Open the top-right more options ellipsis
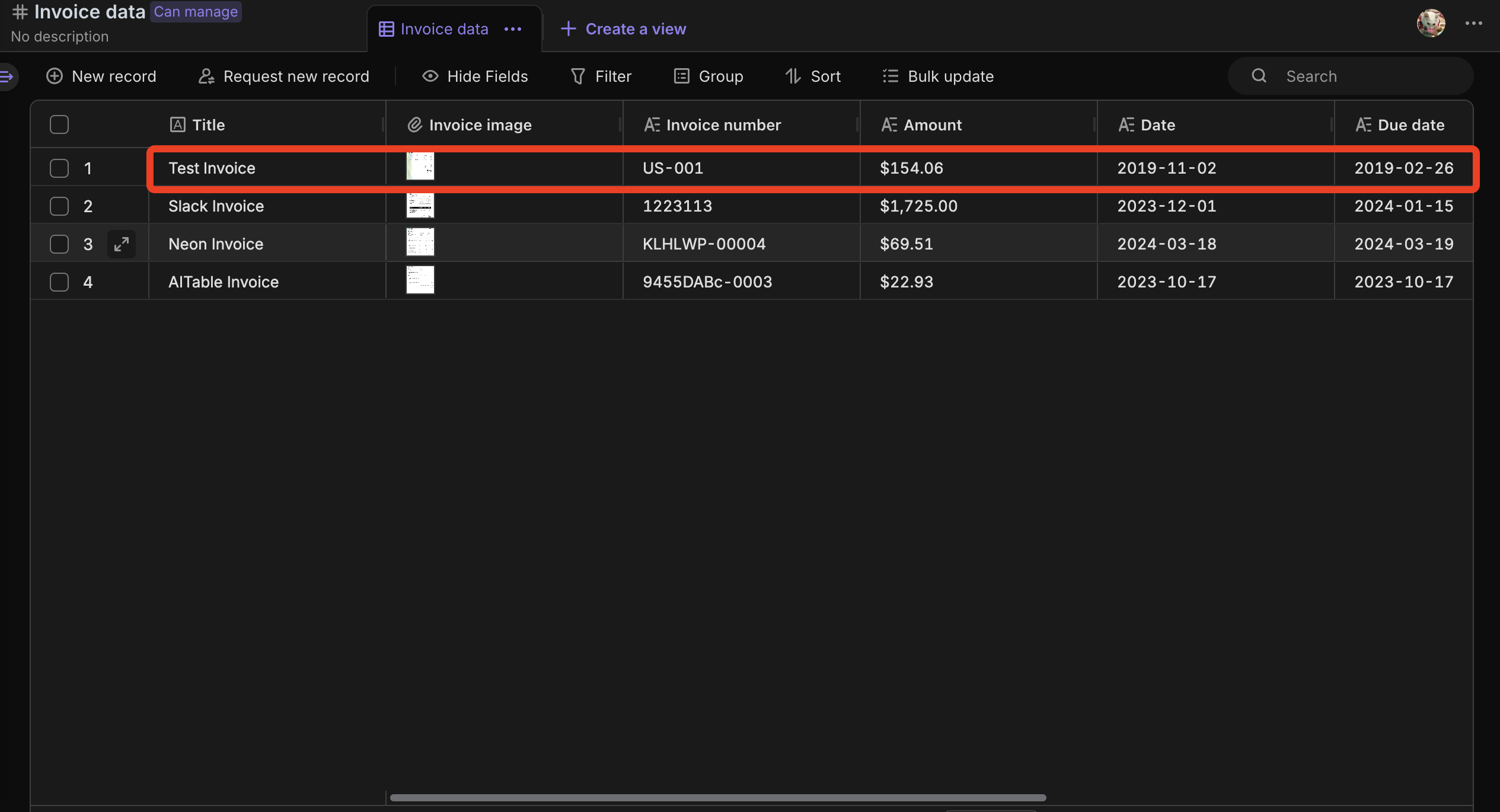This screenshot has height=812, width=1500. 1473,23
